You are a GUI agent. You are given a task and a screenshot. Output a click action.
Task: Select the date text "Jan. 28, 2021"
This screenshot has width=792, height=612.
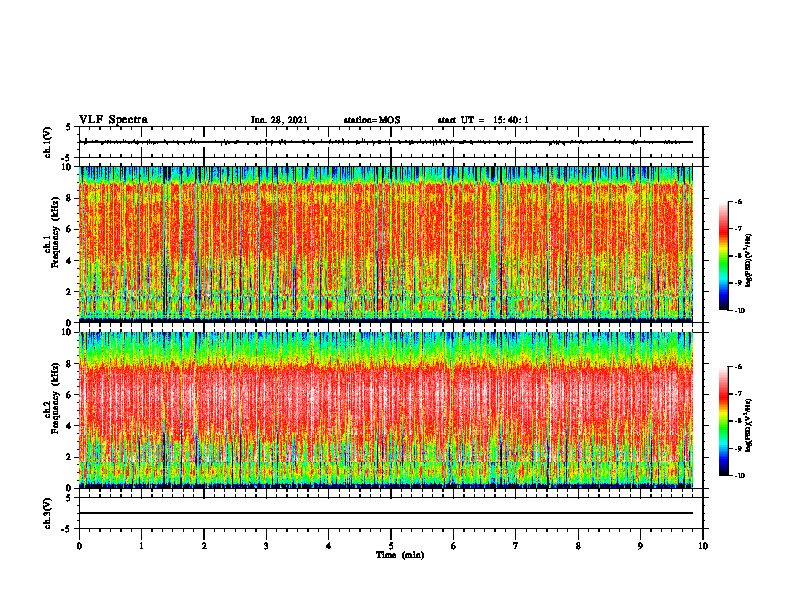click(279, 120)
